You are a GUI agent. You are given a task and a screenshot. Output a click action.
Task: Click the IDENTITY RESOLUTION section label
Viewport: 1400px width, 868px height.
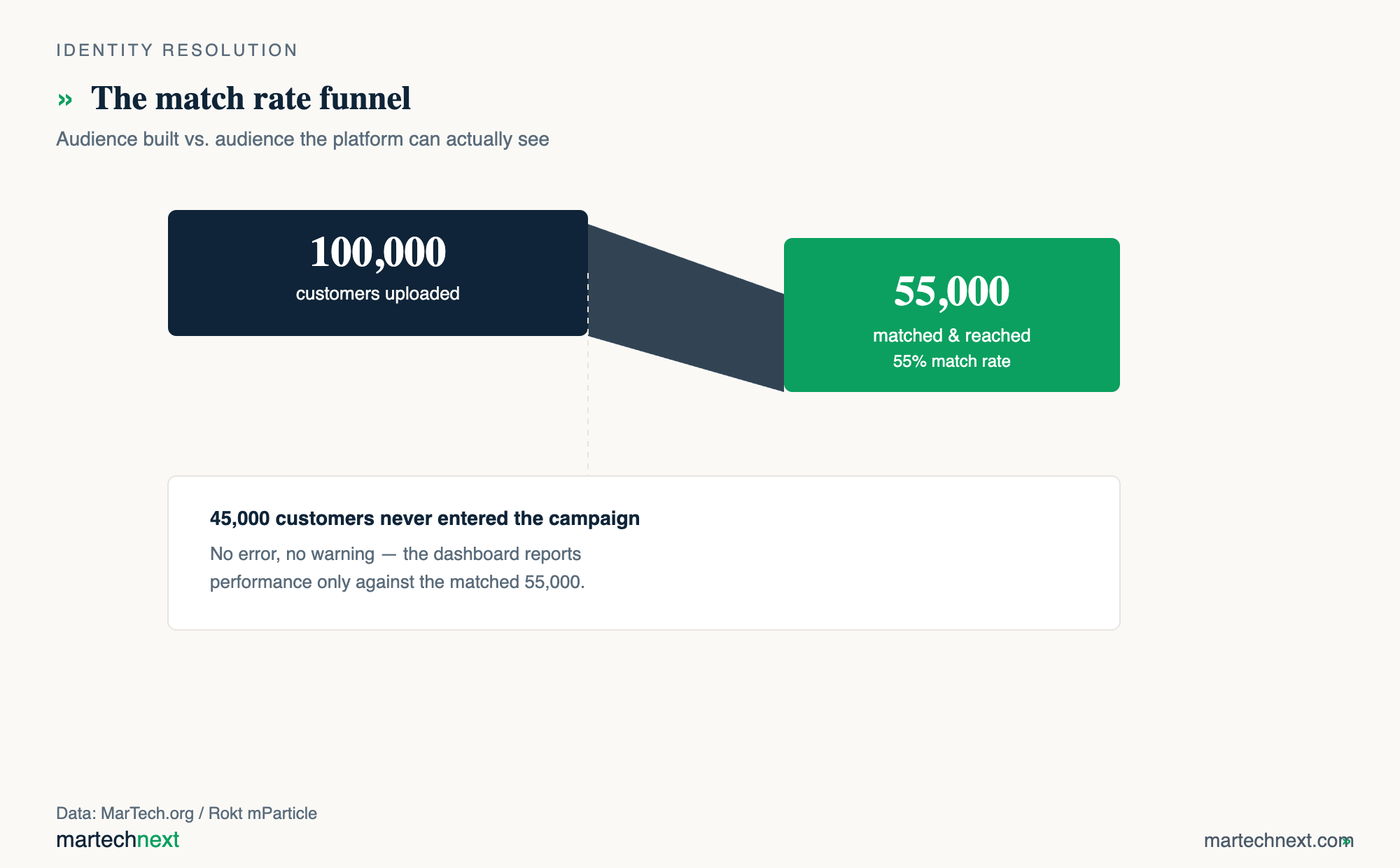pyautogui.click(x=177, y=50)
